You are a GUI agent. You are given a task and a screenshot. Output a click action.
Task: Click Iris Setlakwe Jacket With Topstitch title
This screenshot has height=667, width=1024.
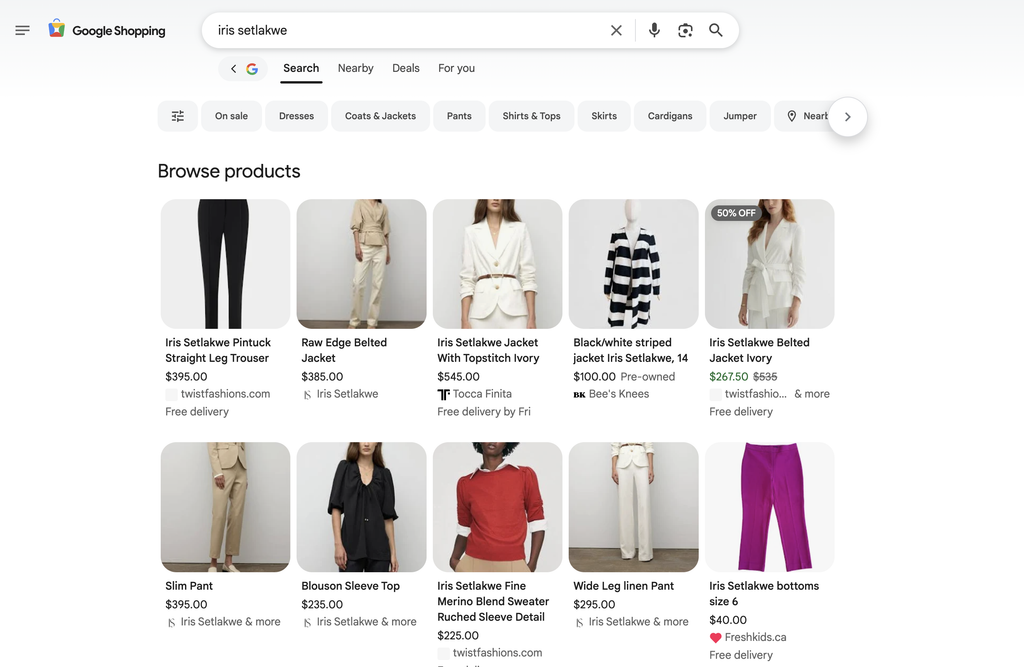(x=488, y=350)
